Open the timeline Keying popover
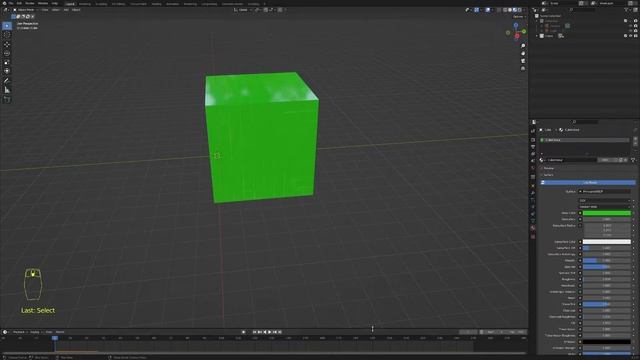 click(x=35, y=332)
